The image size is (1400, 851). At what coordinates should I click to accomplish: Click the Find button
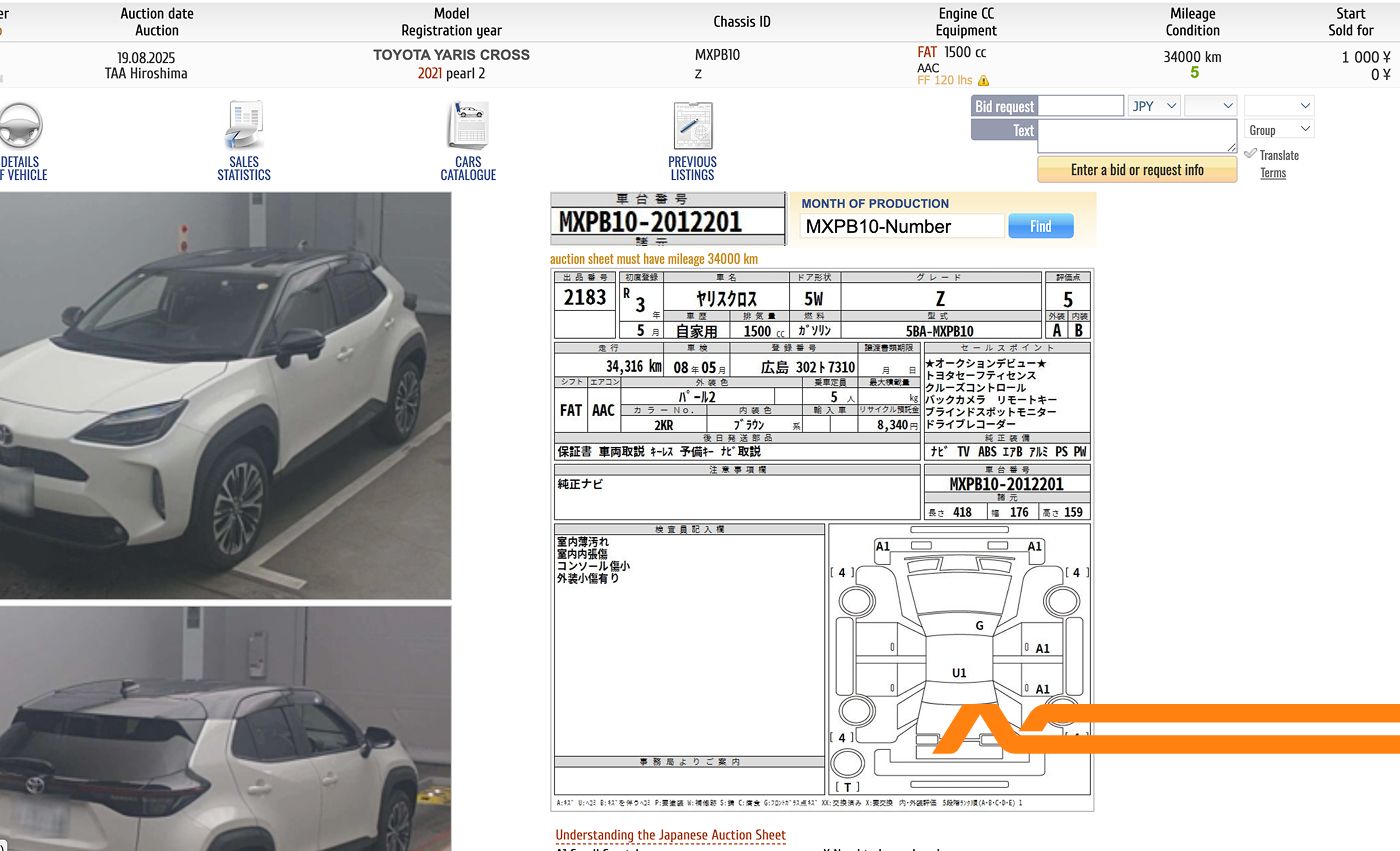click(x=1041, y=226)
